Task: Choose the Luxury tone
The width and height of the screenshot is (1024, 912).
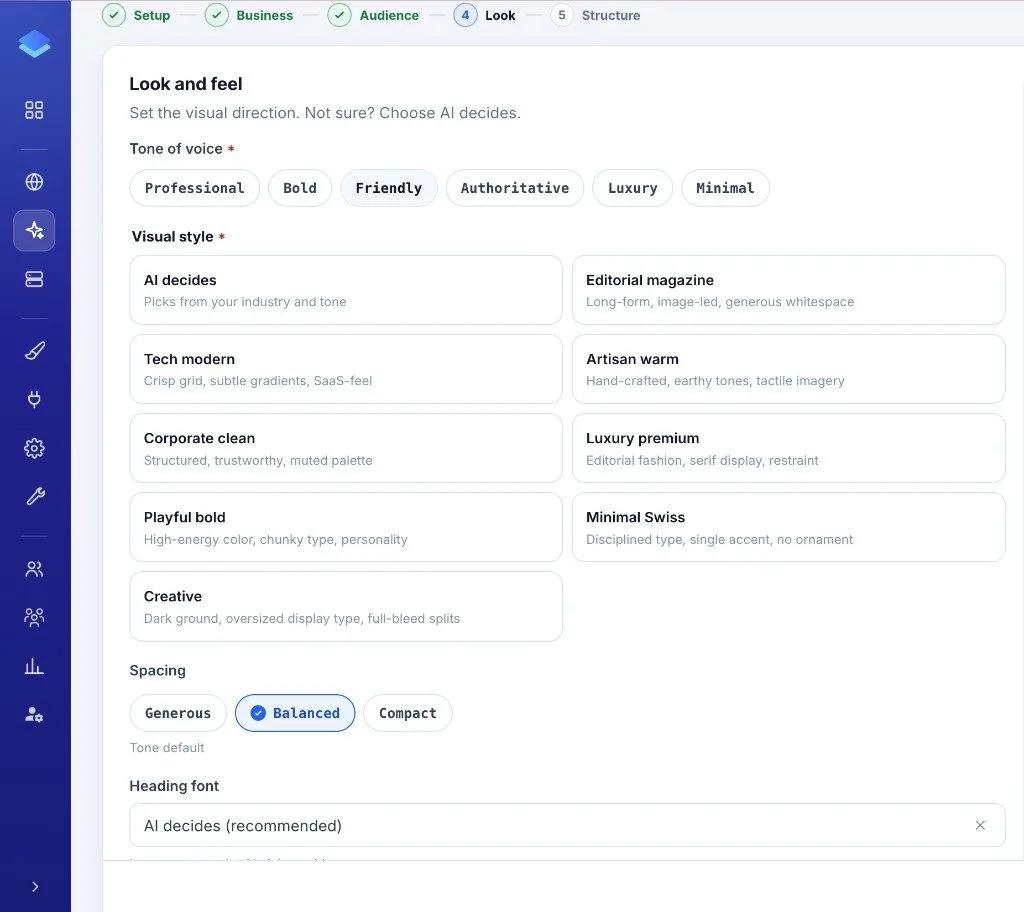Action: click(x=632, y=188)
